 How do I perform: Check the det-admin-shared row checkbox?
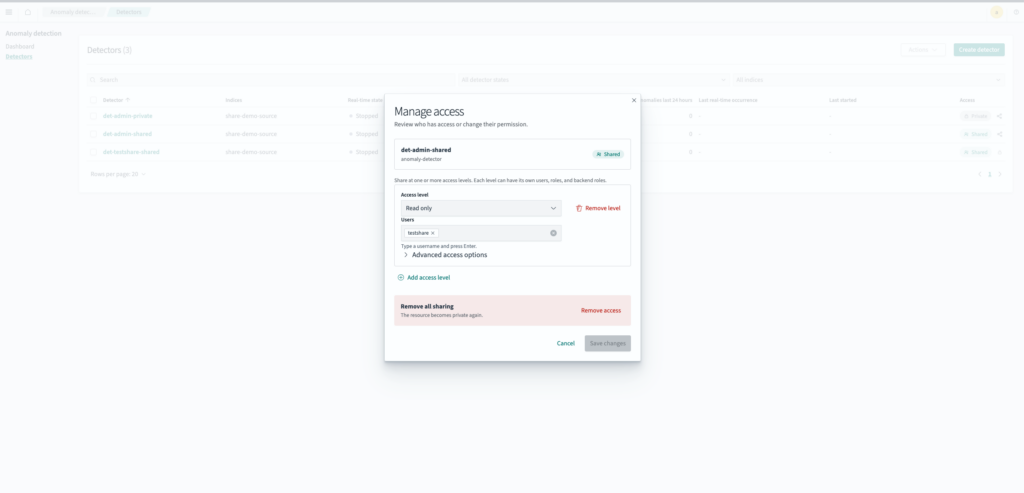[93, 134]
